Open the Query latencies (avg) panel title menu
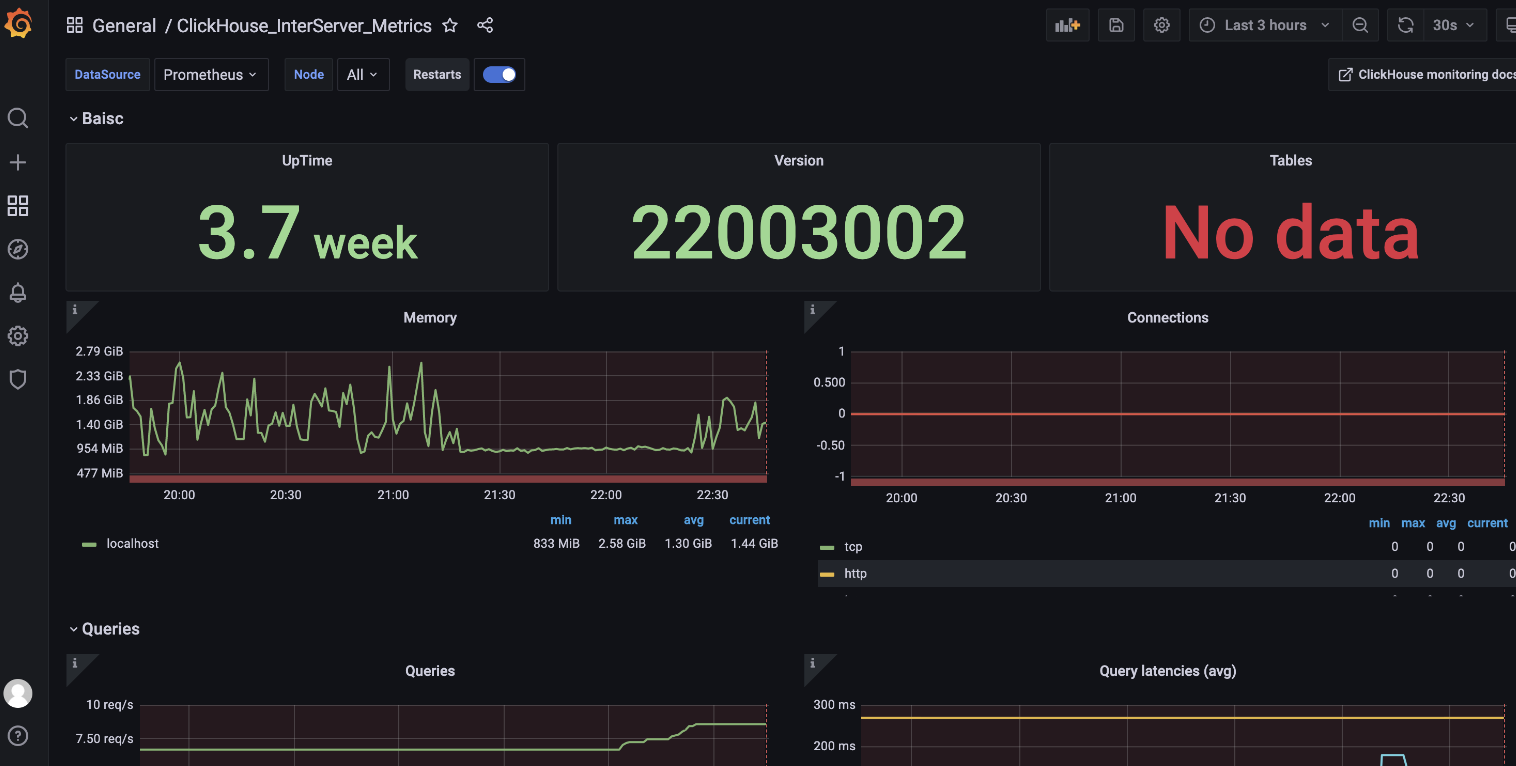 [1168, 671]
